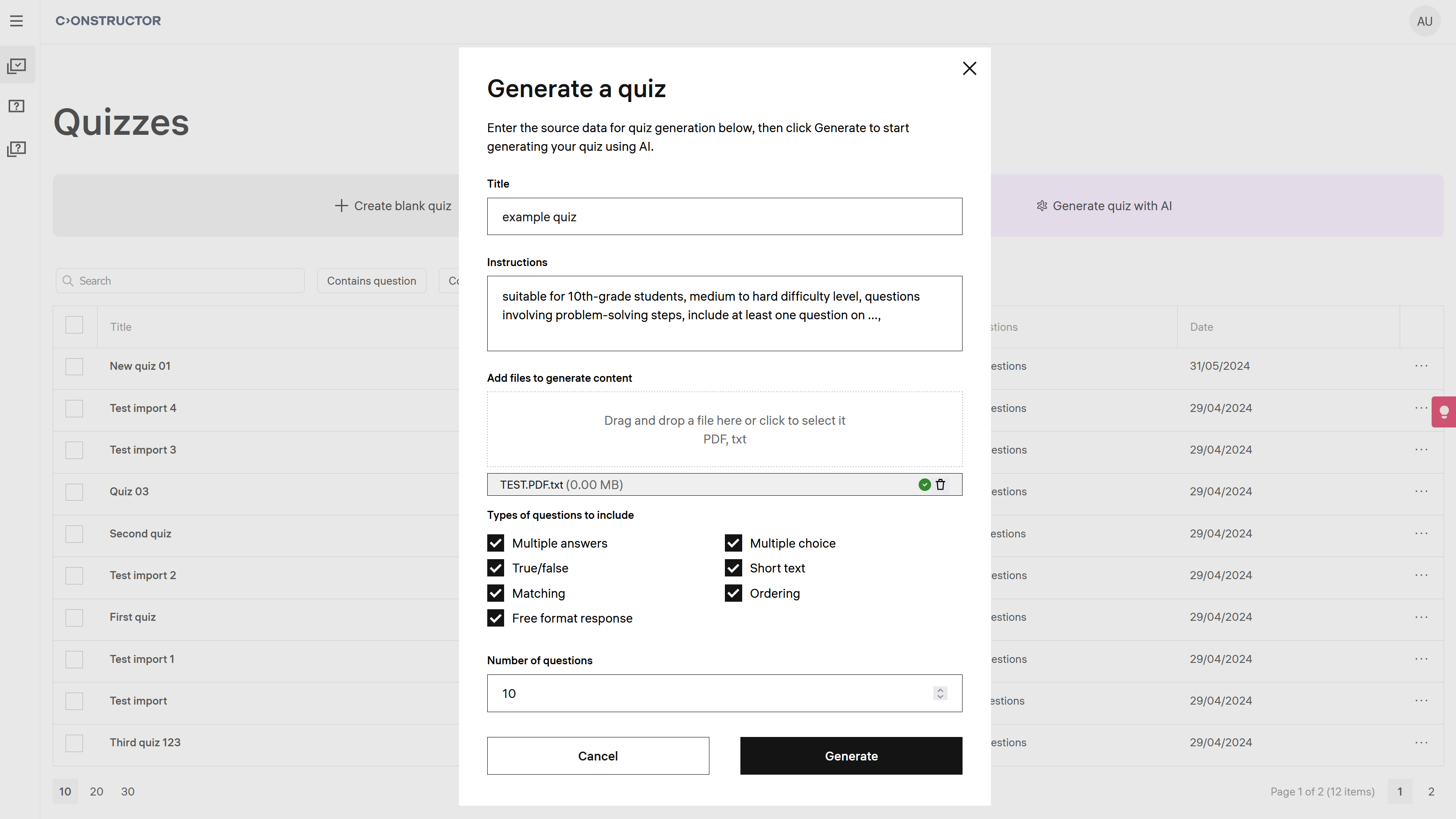Open the actions menu for the Third quiz 123 row

(1421, 743)
